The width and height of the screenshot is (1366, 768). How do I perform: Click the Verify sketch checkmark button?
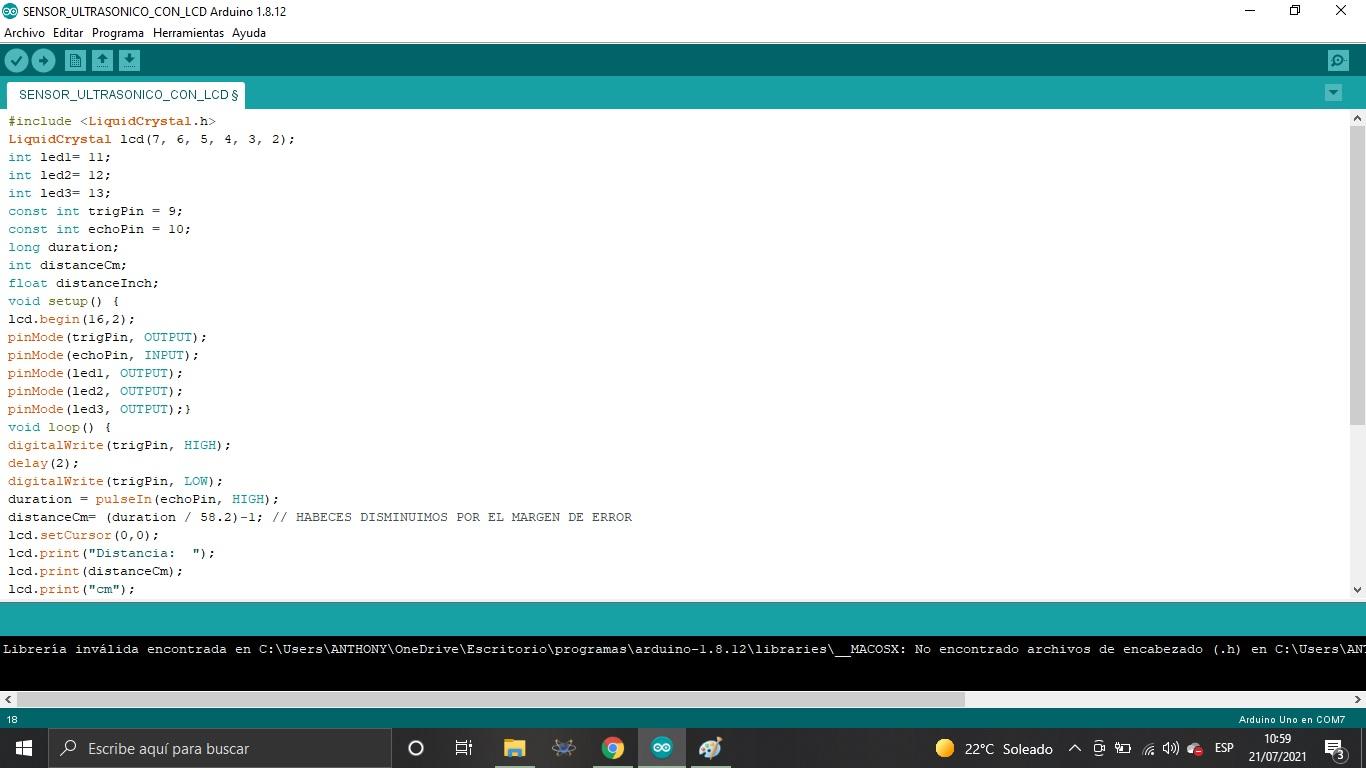pyautogui.click(x=16, y=61)
